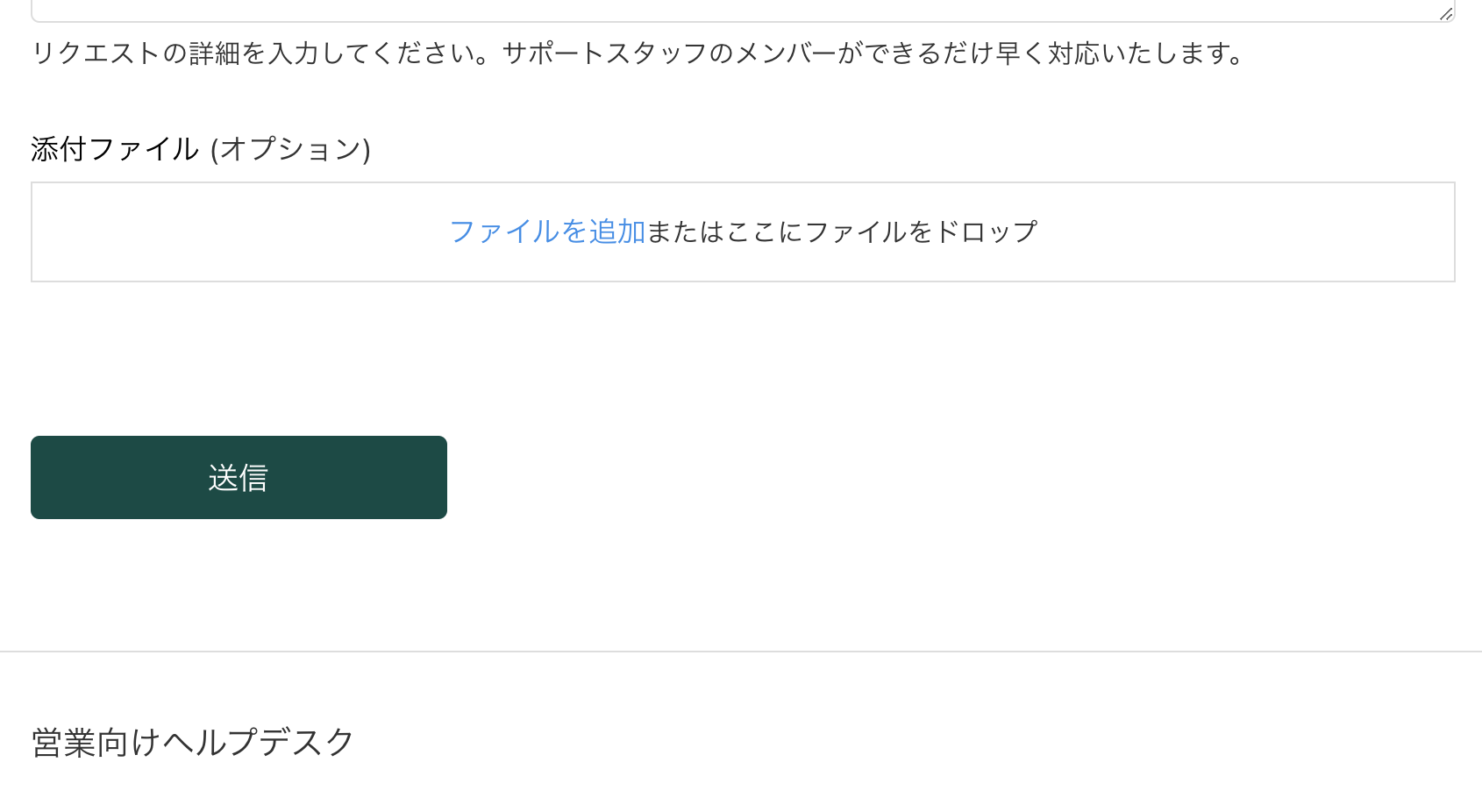Screen dimensions: 1482x812
Task: Click the footer divider region
Action: [x=741, y=651]
